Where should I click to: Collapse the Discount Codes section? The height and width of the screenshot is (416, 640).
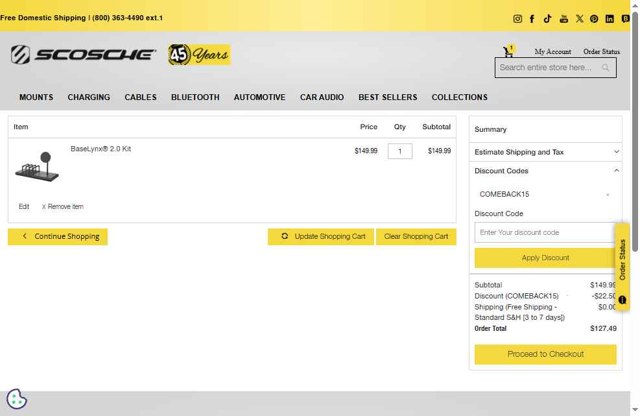coord(546,171)
